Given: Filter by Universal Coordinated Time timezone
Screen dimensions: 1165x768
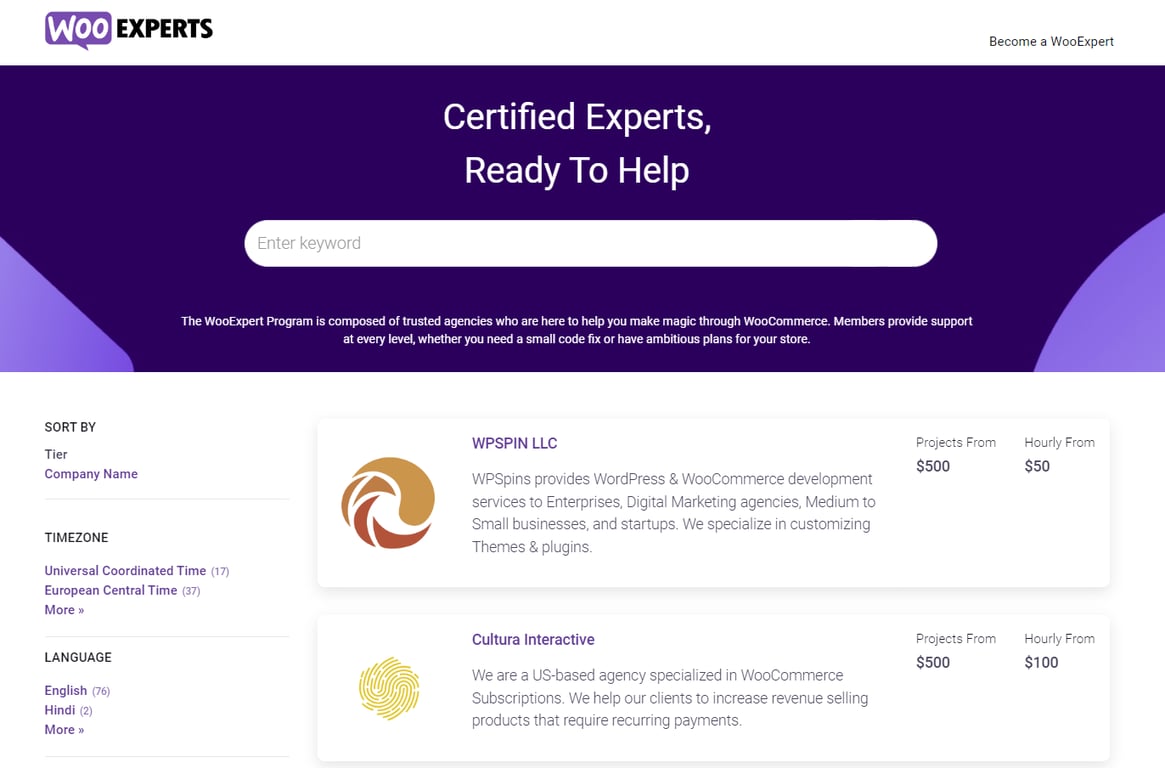Looking at the screenshot, I should [126, 570].
